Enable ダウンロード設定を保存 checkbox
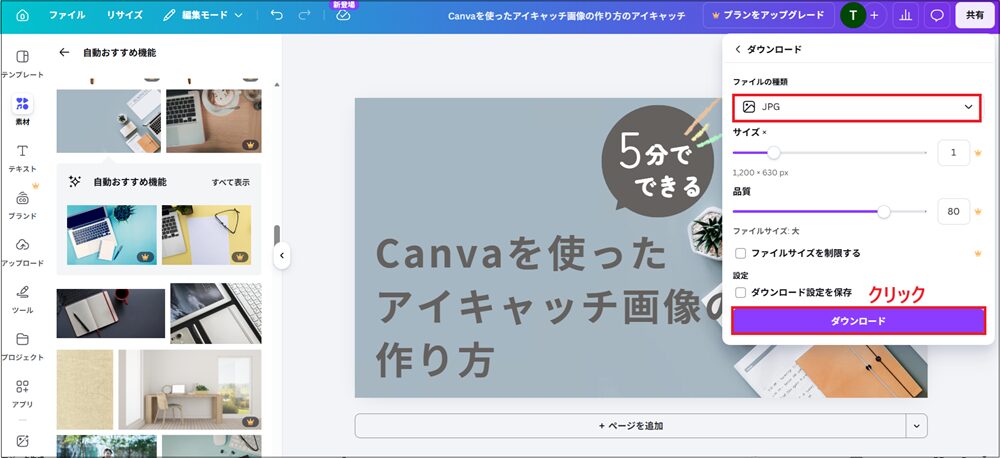1000x458 pixels. [740, 293]
